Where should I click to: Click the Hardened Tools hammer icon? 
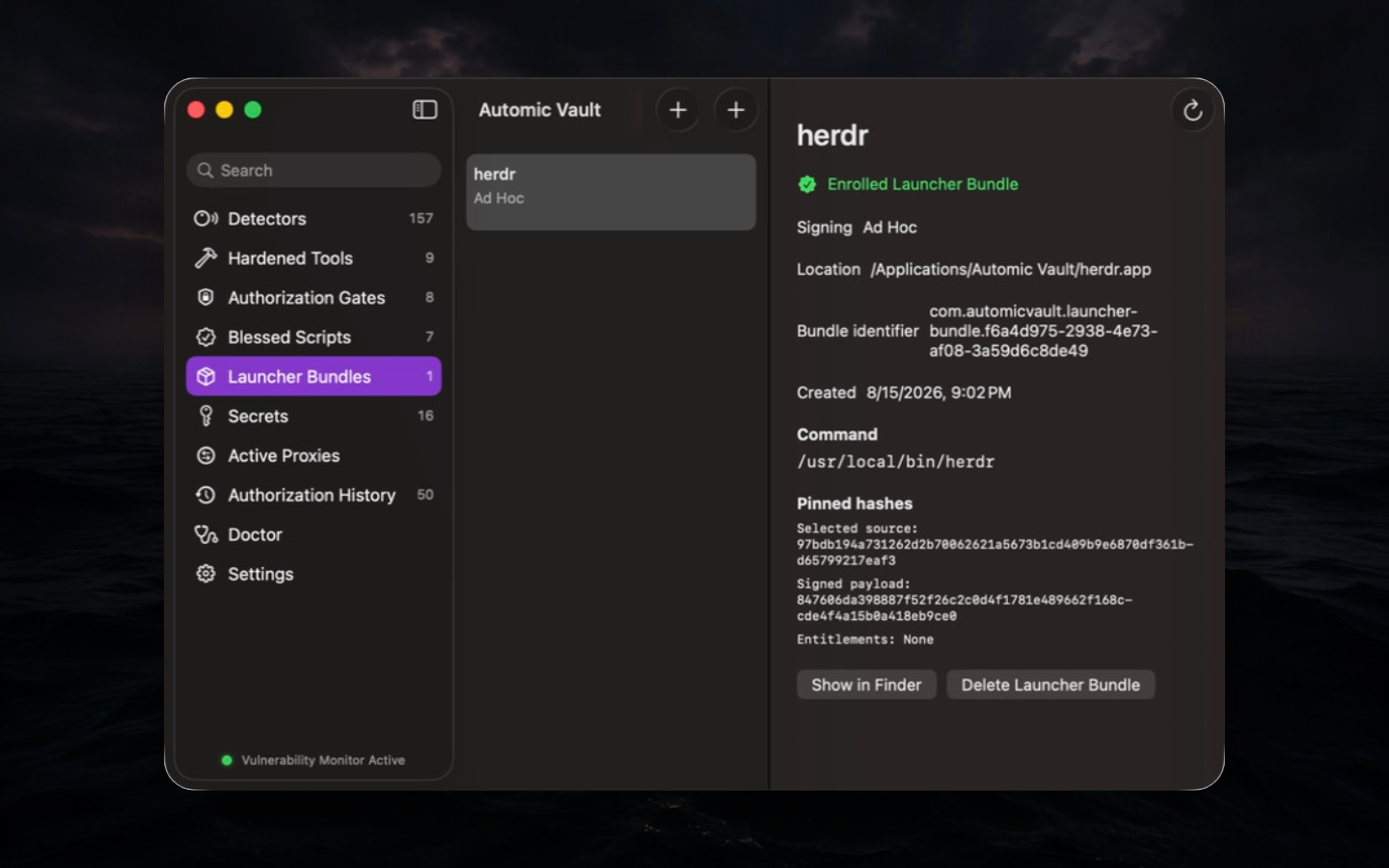tap(205, 258)
